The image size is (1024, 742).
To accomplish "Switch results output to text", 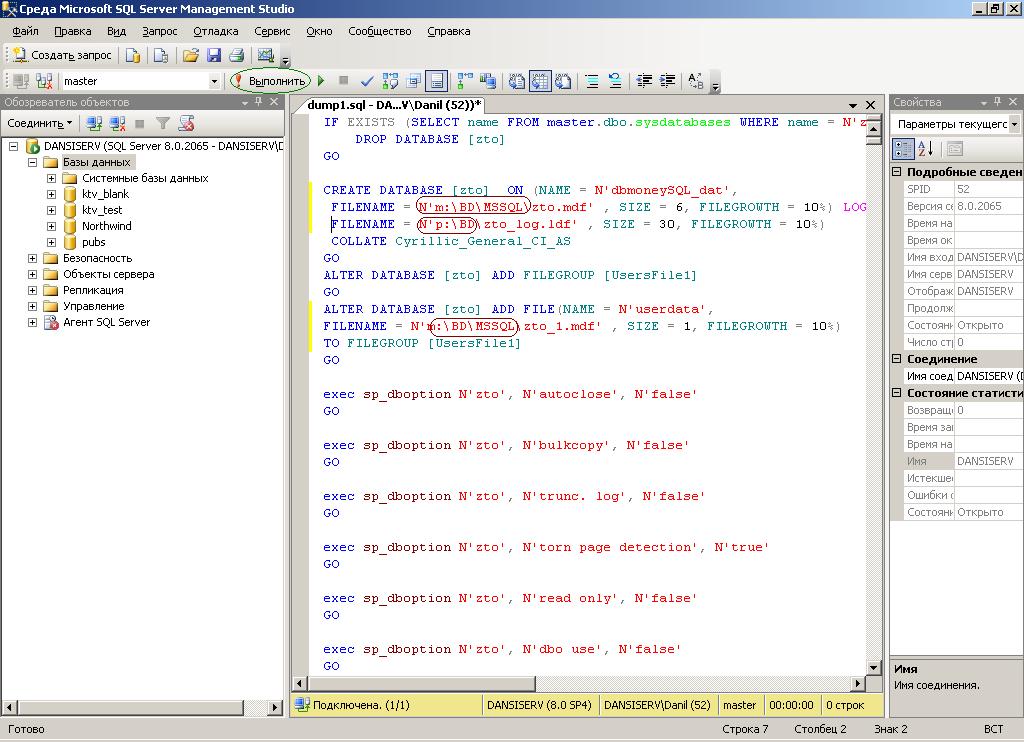I will [517, 81].
